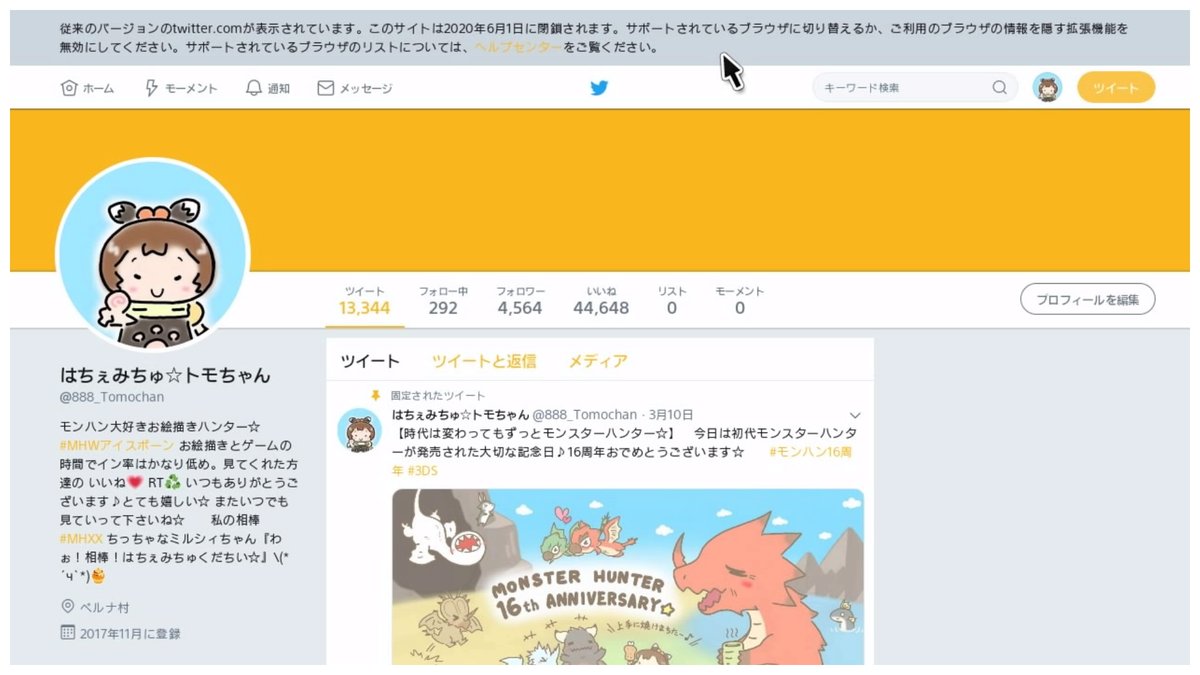Open the 3月10日 tweet timestamp
The width and height of the screenshot is (1200, 675).
tap(672, 415)
